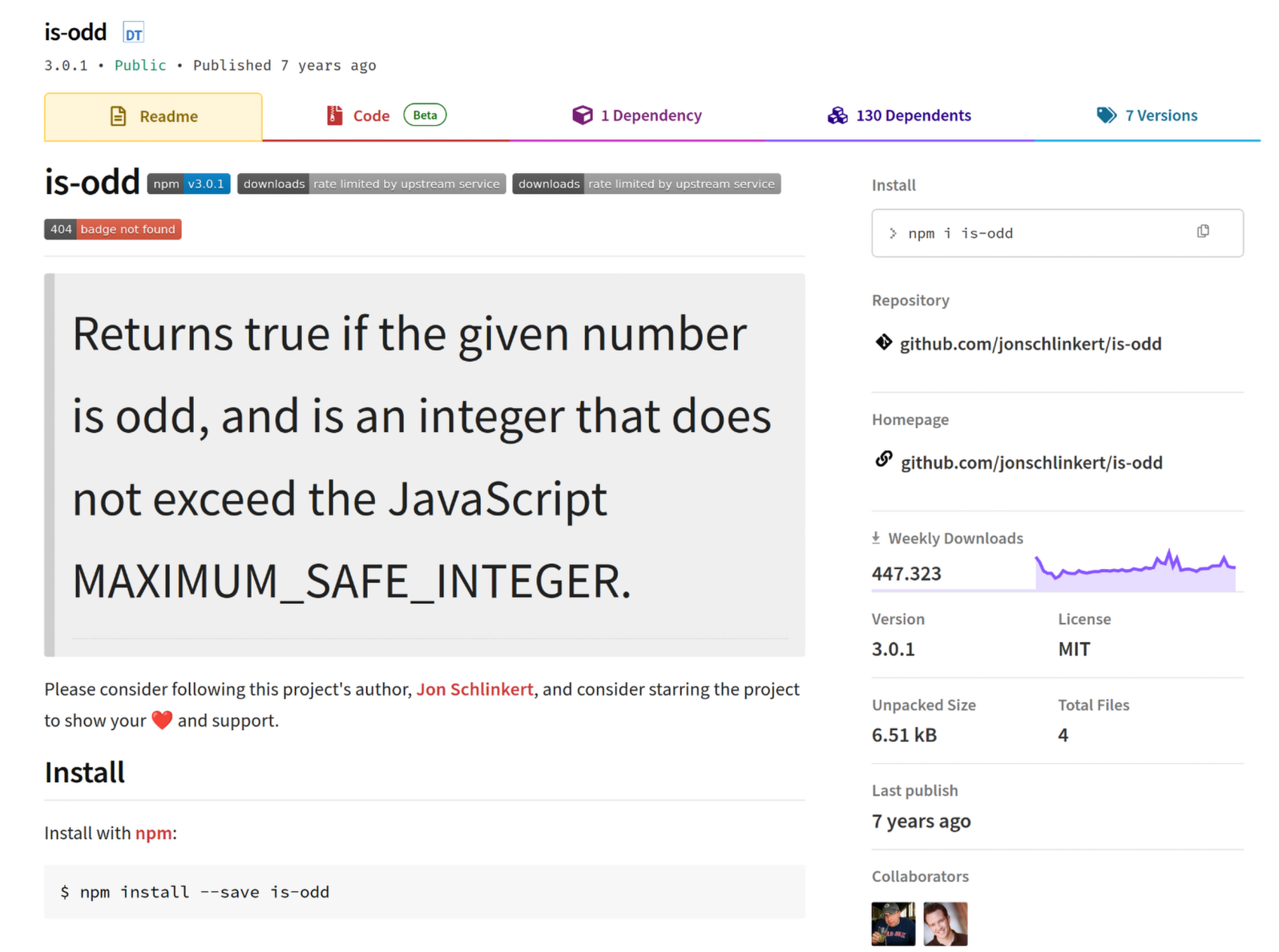Image resolution: width=1279 pixels, height=952 pixels.
Task: View the 130 Dependents tab
Action: (x=899, y=117)
